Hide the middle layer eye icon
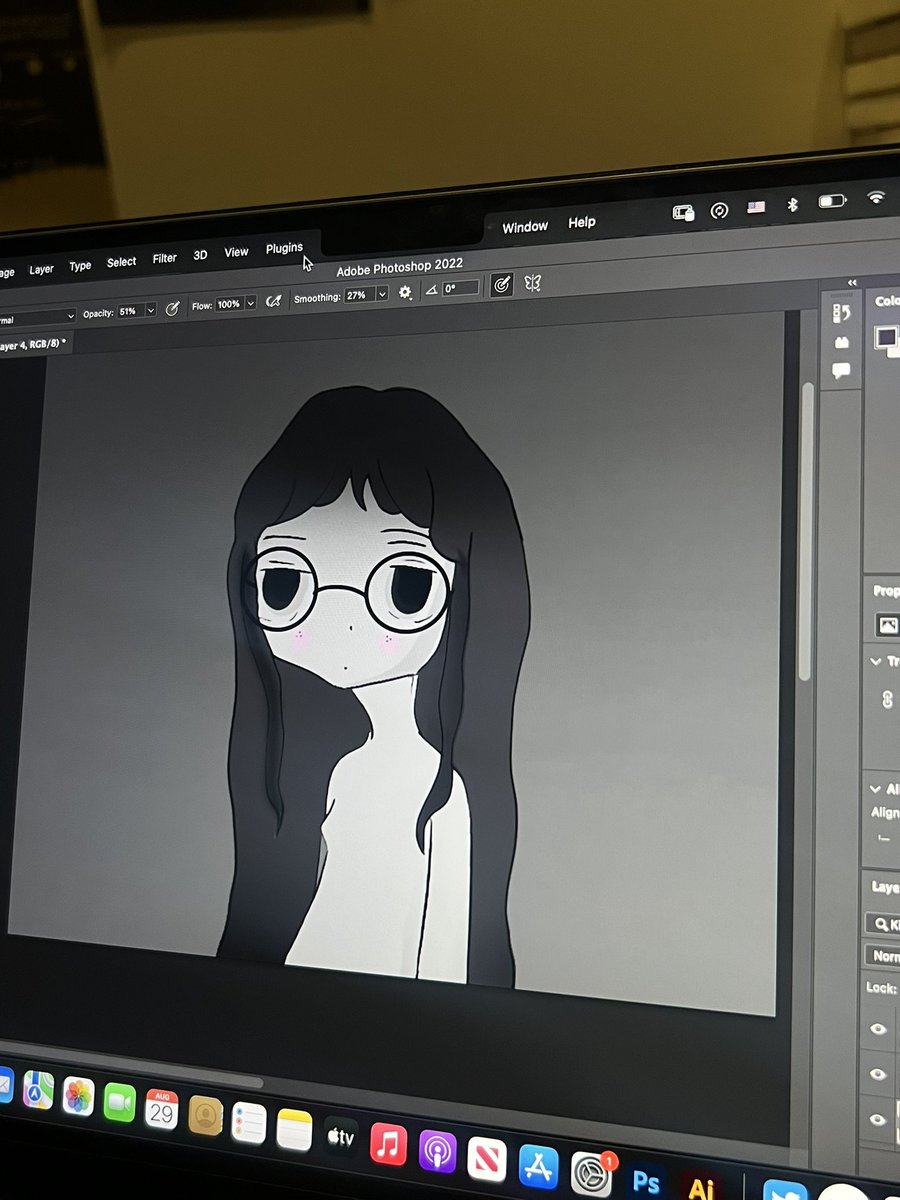 pos(878,1074)
